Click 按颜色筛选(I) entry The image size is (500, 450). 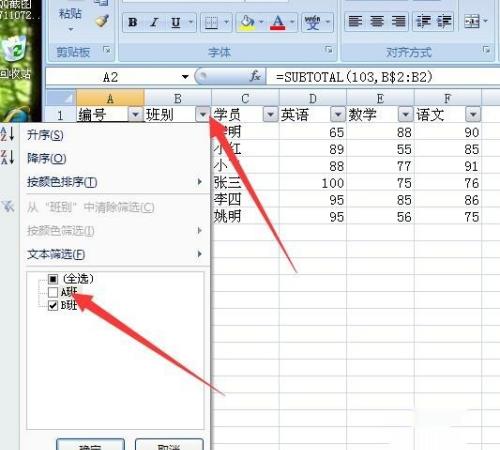coord(115,231)
